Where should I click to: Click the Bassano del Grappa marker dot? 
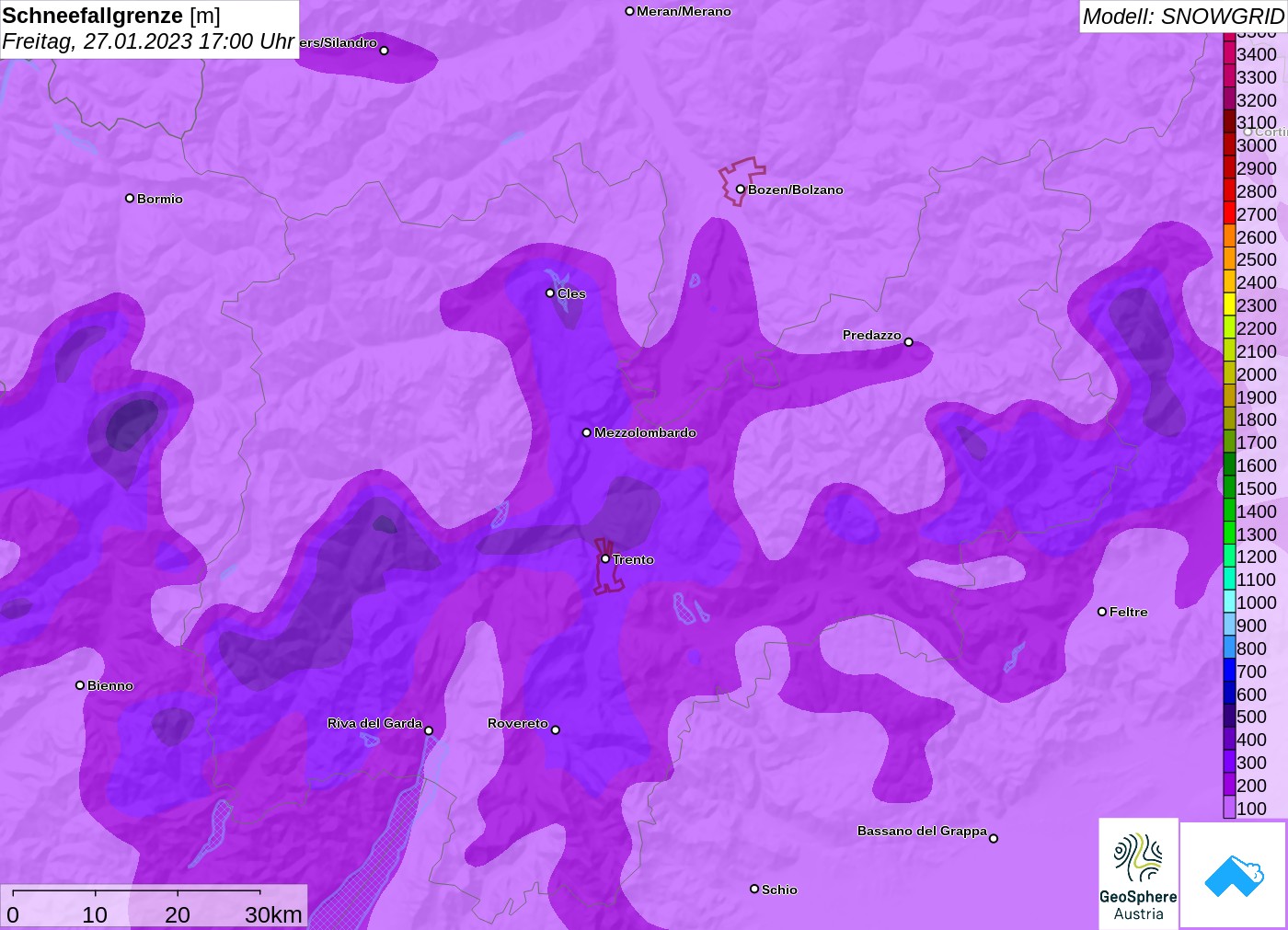click(x=993, y=838)
